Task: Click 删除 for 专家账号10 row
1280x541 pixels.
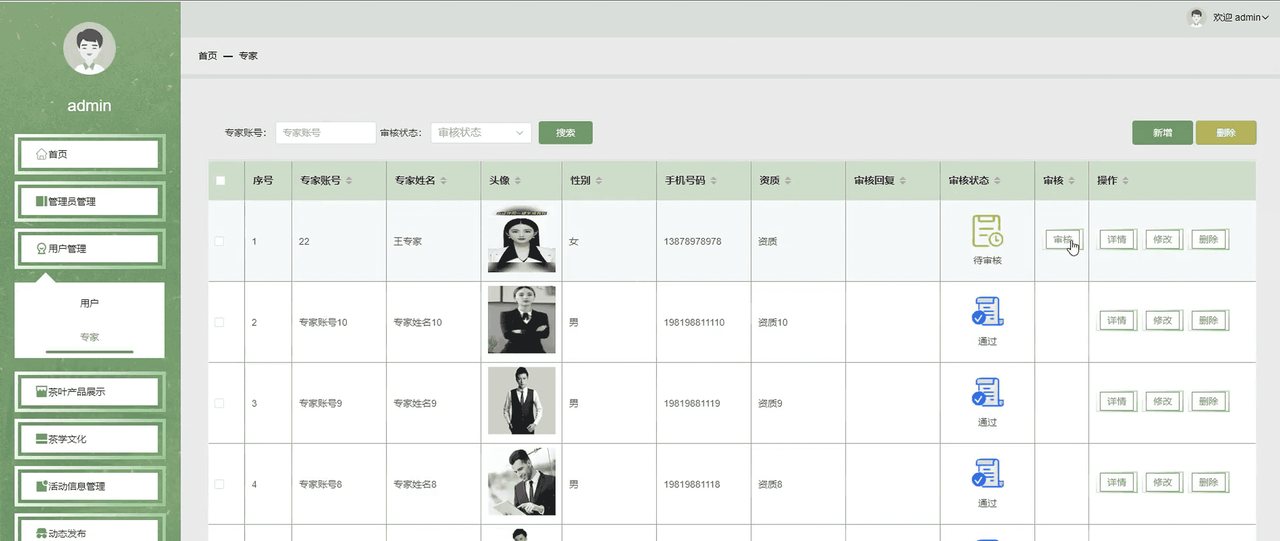Action: tap(1209, 321)
